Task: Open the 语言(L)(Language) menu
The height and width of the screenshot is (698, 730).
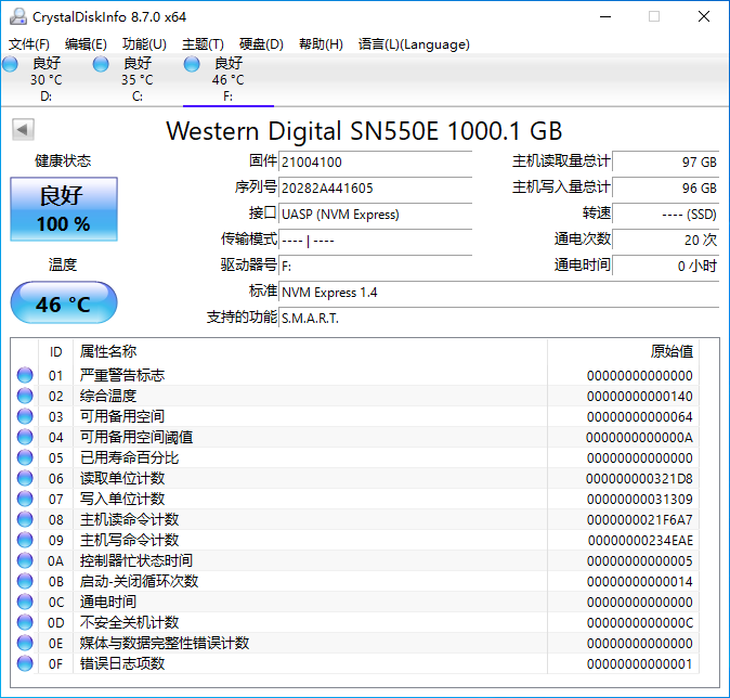Action: (x=413, y=44)
